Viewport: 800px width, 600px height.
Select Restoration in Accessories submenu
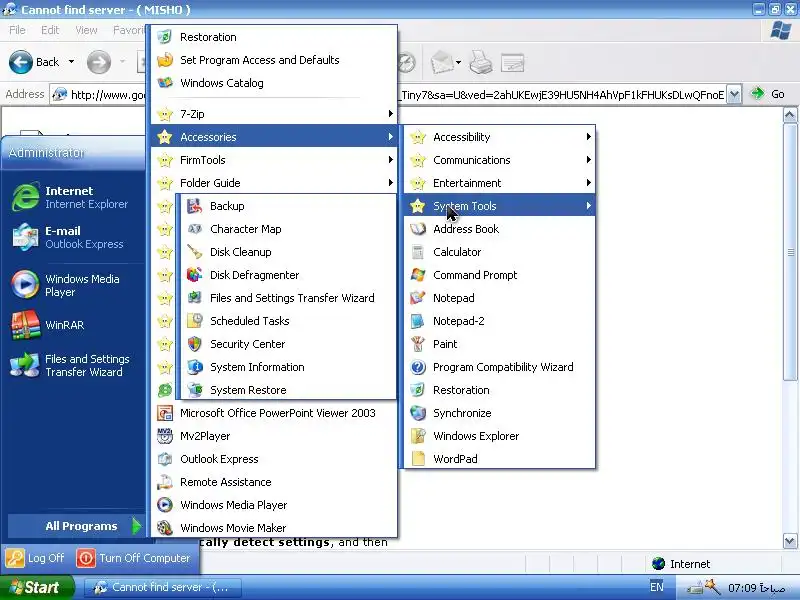click(x=500, y=390)
